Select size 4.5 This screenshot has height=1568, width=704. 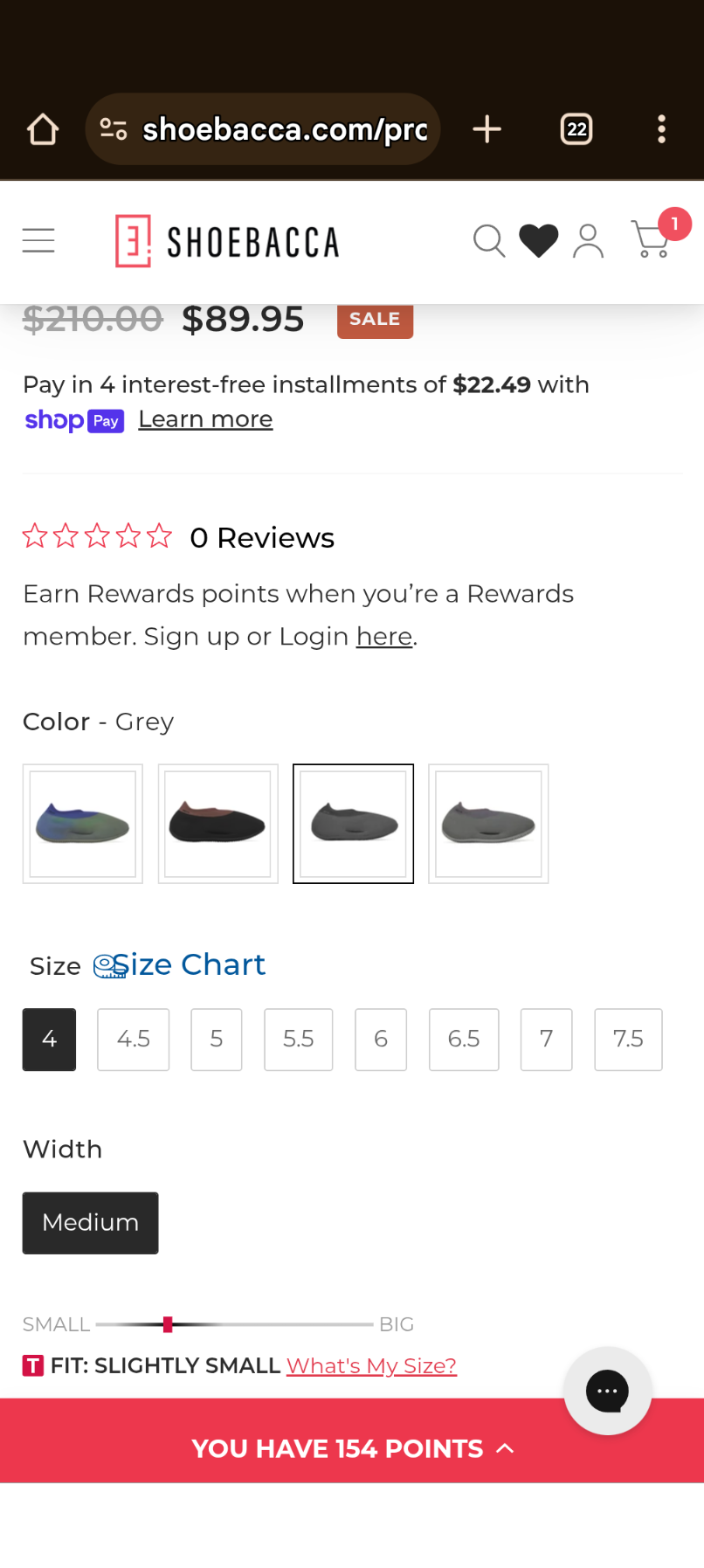pyautogui.click(x=133, y=1040)
